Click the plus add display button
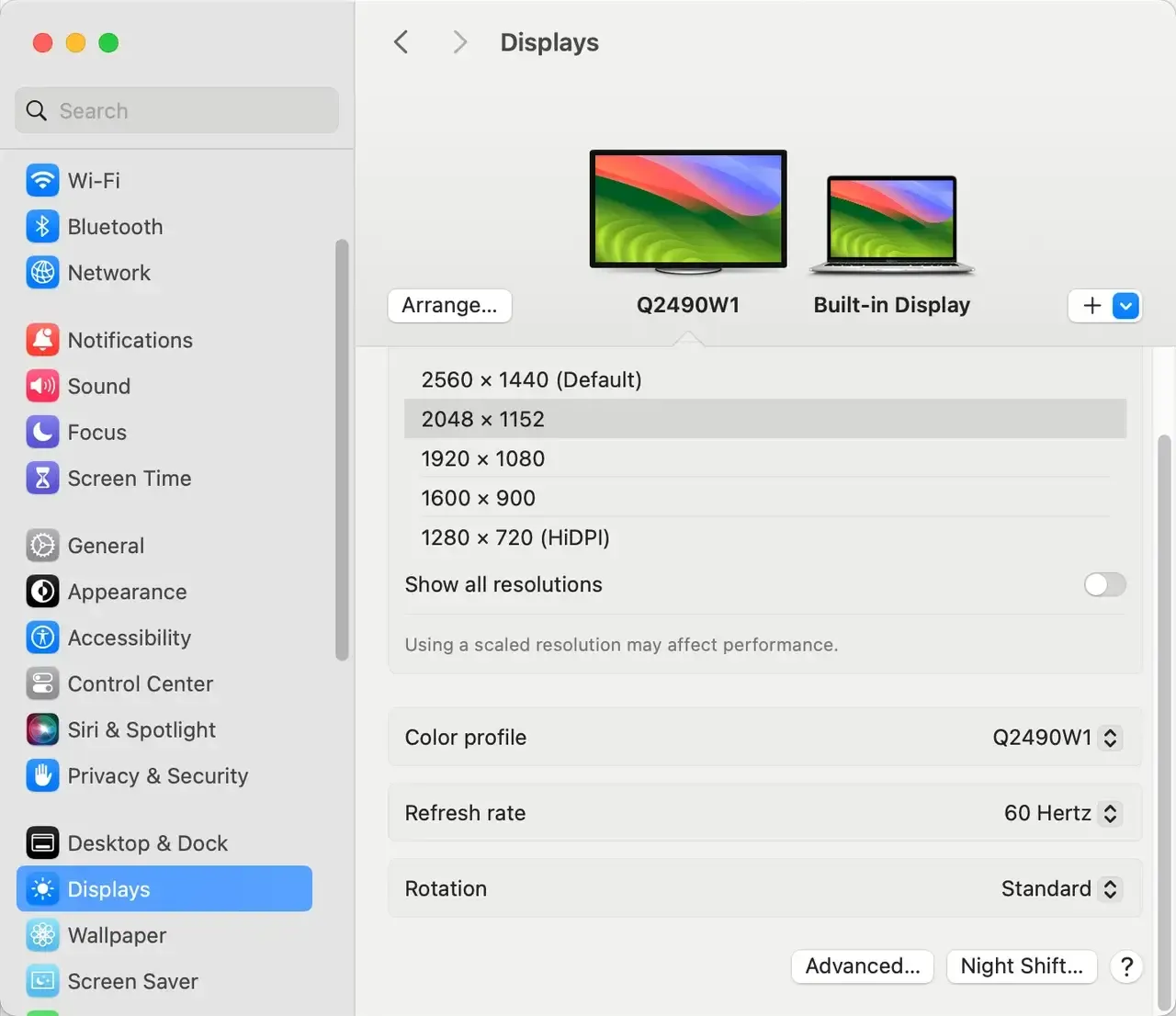 pos(1092,306)
